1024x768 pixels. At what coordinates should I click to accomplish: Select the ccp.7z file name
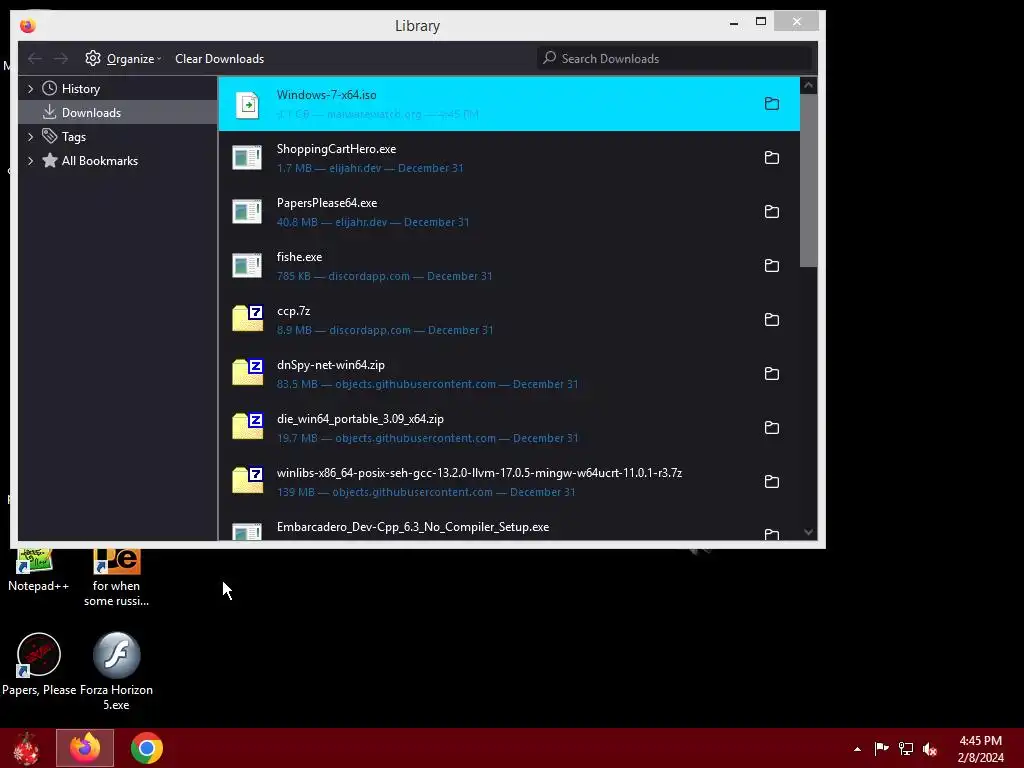pos(293,311)
